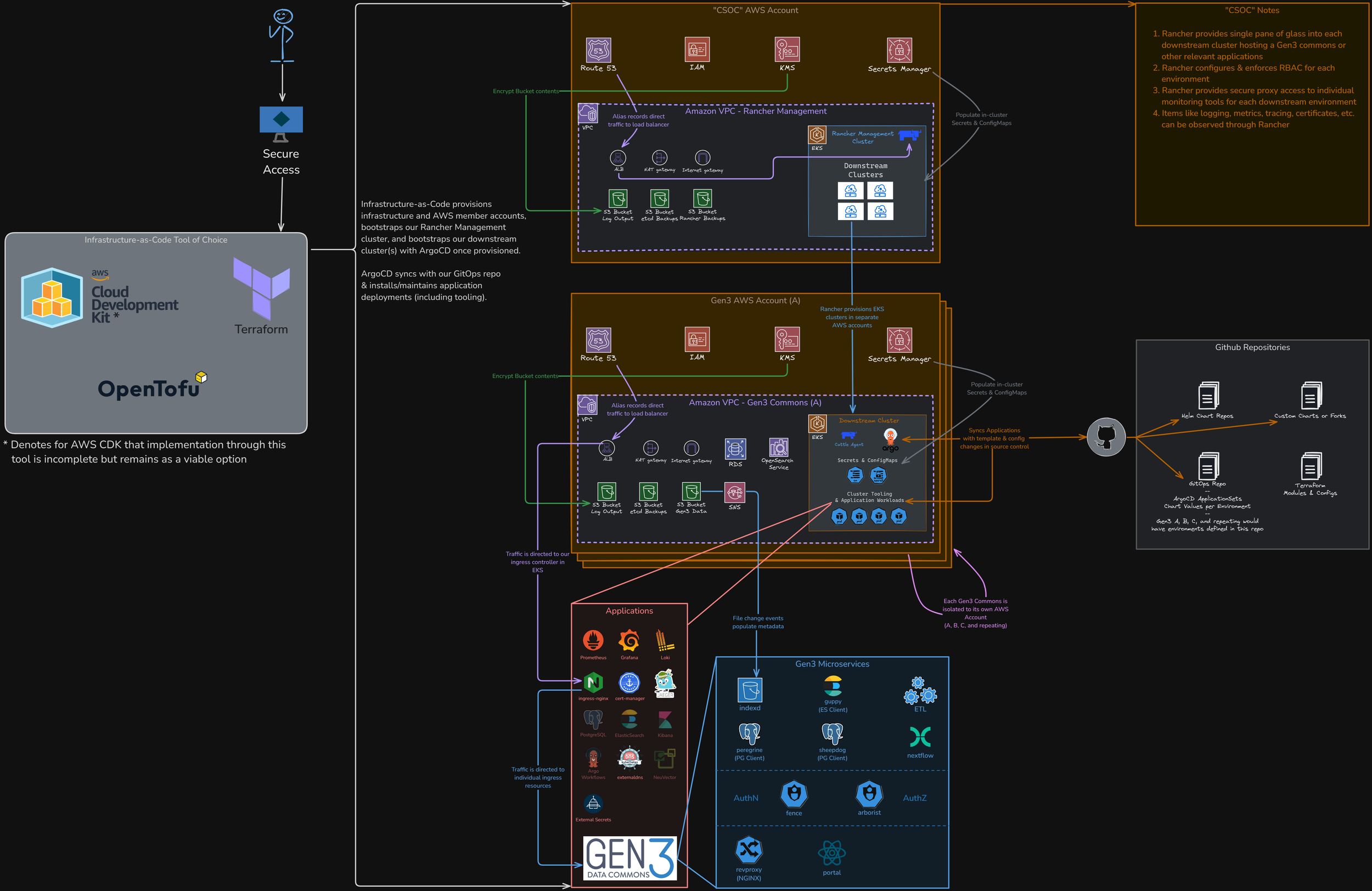
Task: Select the CSOC Notes text box
Action: [1251, 115]
